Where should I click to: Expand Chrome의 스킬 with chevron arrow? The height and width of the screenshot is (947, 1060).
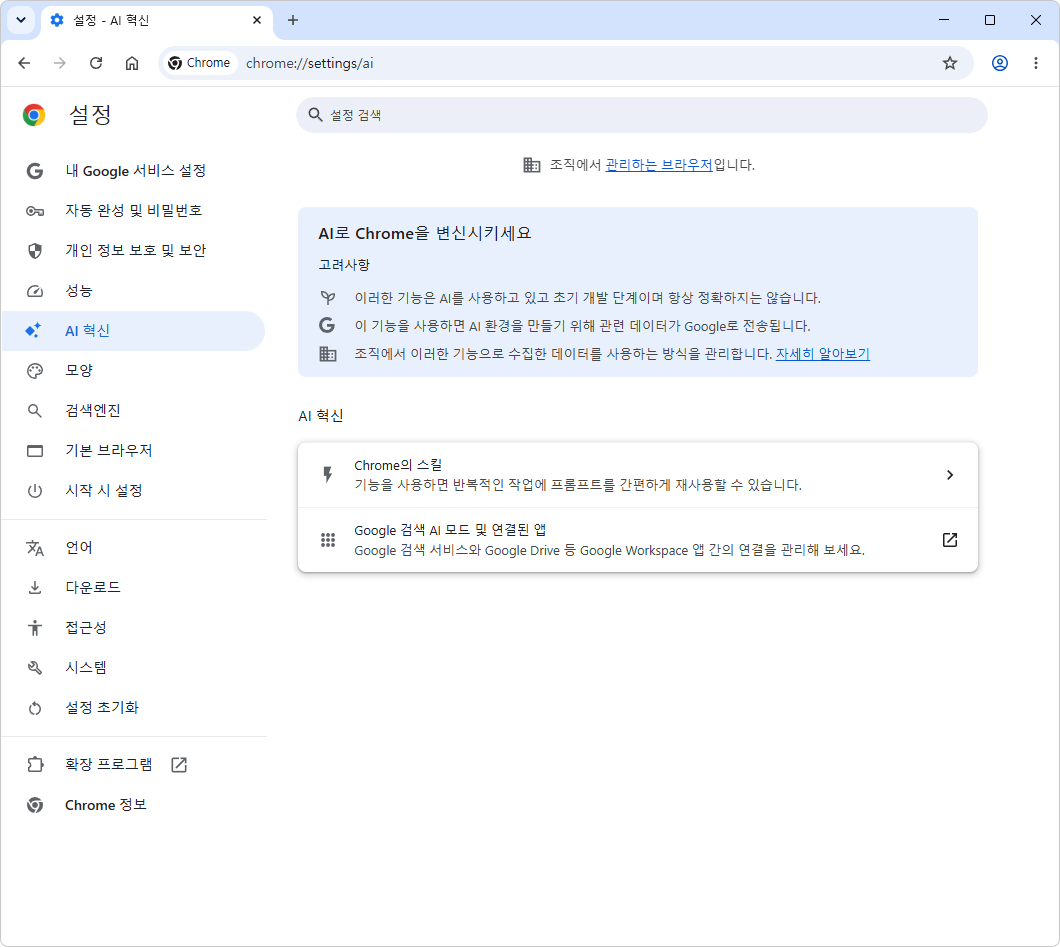click(950, 475)
